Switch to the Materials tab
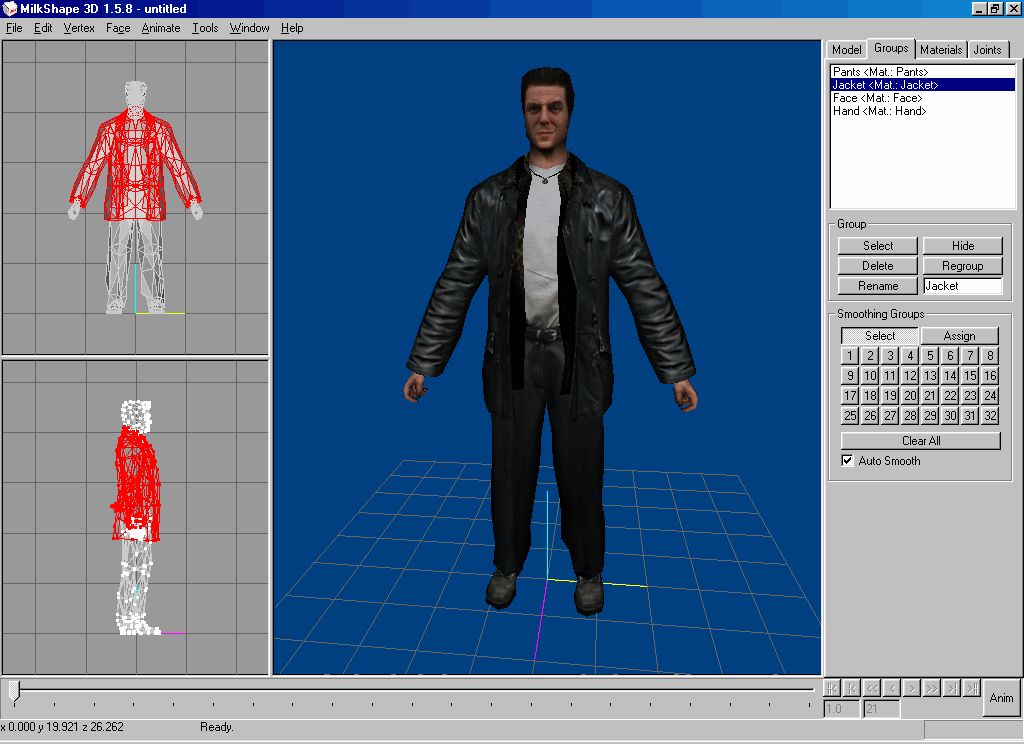 pyautogui.click(x=941, y=50)
